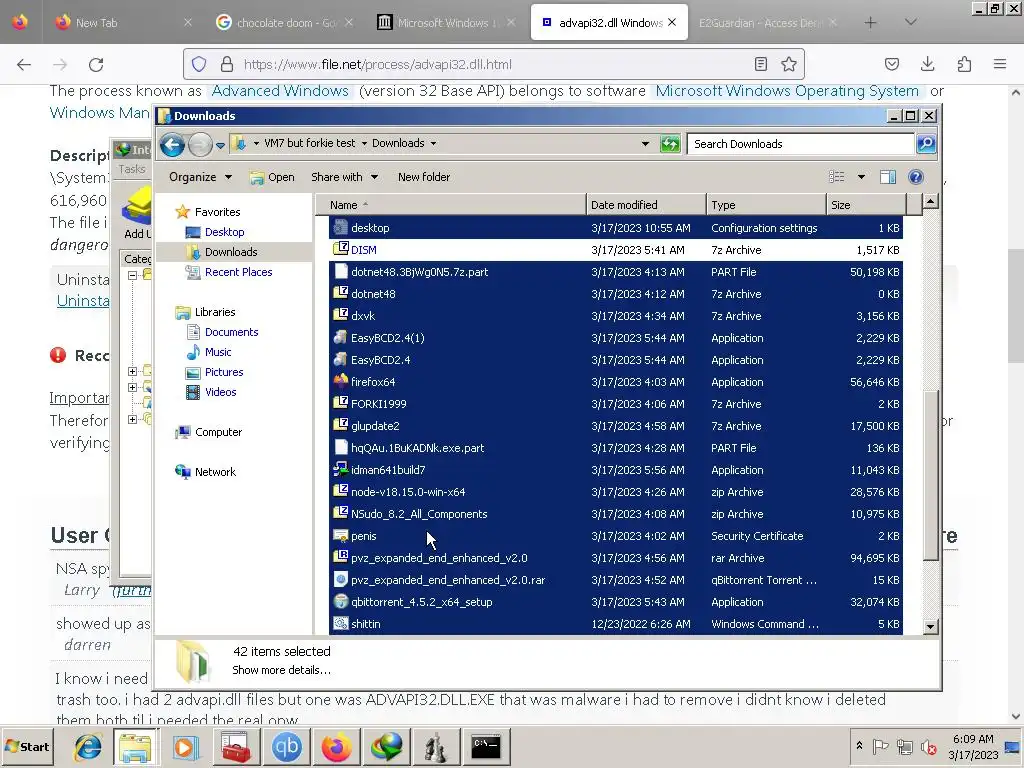Toggle the preview pane icon
1024x768 pixels.
(888, 177)
